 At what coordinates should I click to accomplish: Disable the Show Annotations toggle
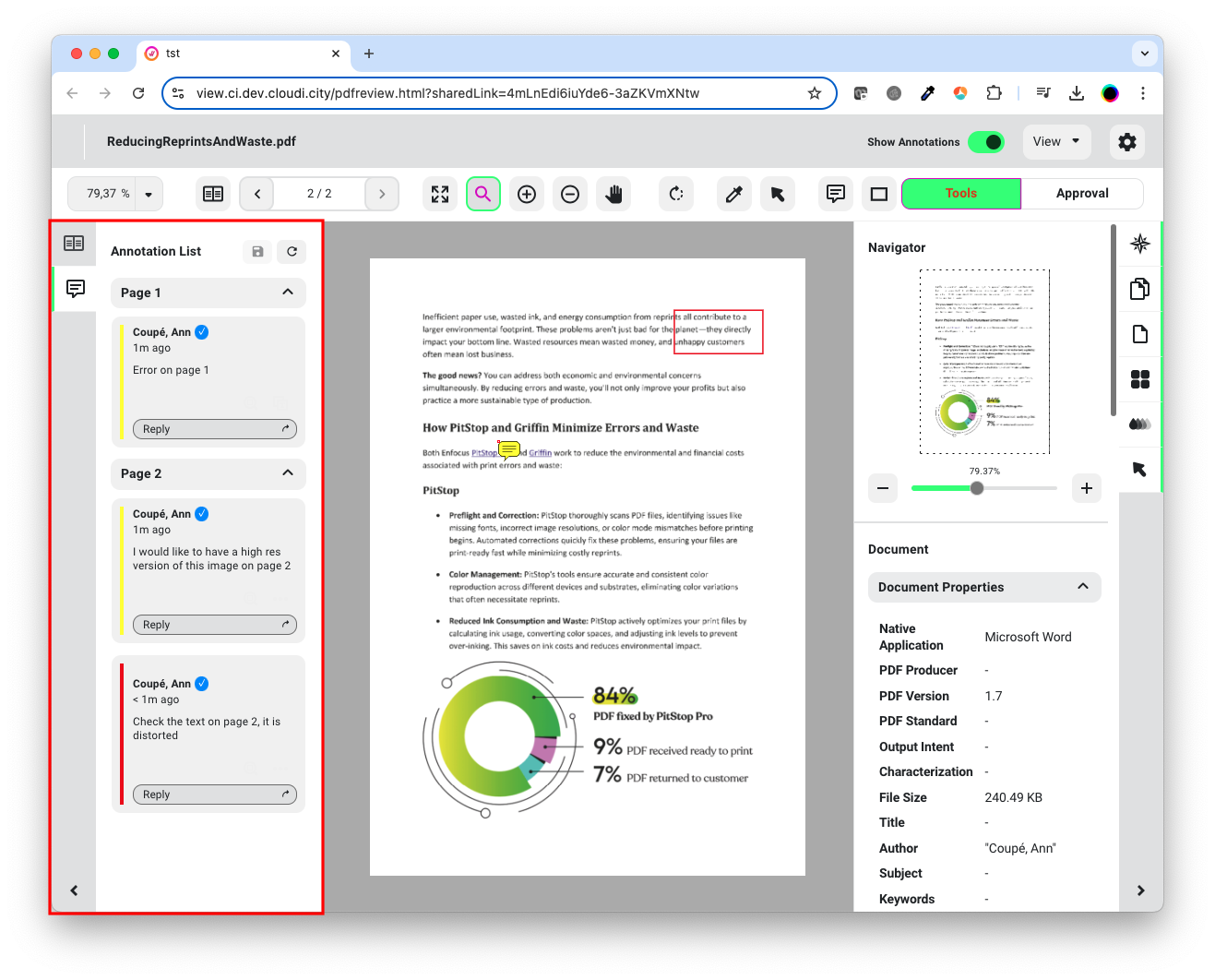tap(986, 142)
